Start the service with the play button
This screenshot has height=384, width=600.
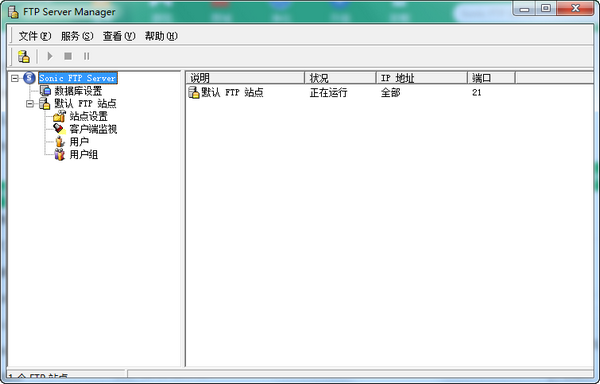[x=50, y=56]
